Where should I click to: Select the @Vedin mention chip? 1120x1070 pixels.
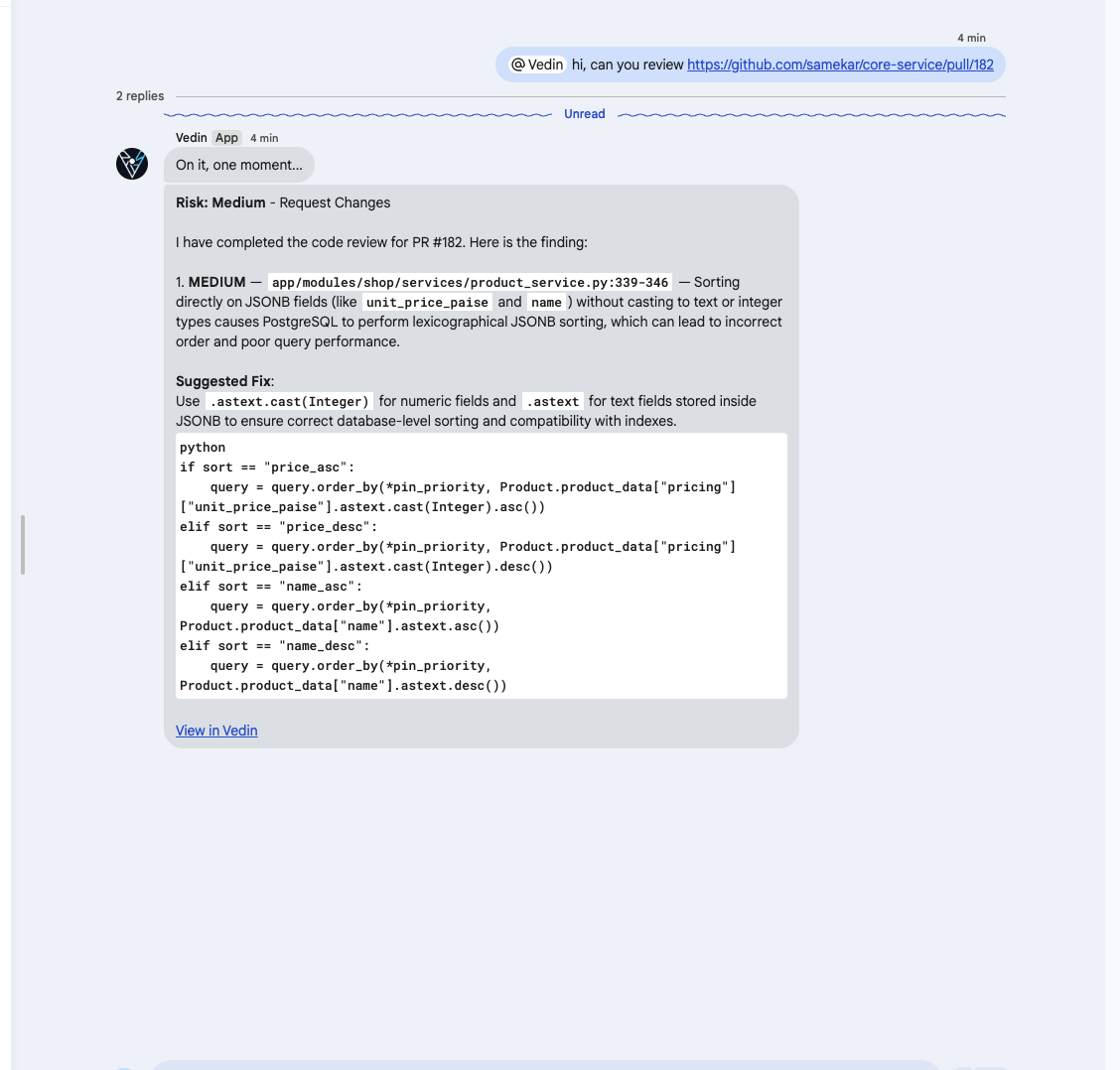(538, 65)
